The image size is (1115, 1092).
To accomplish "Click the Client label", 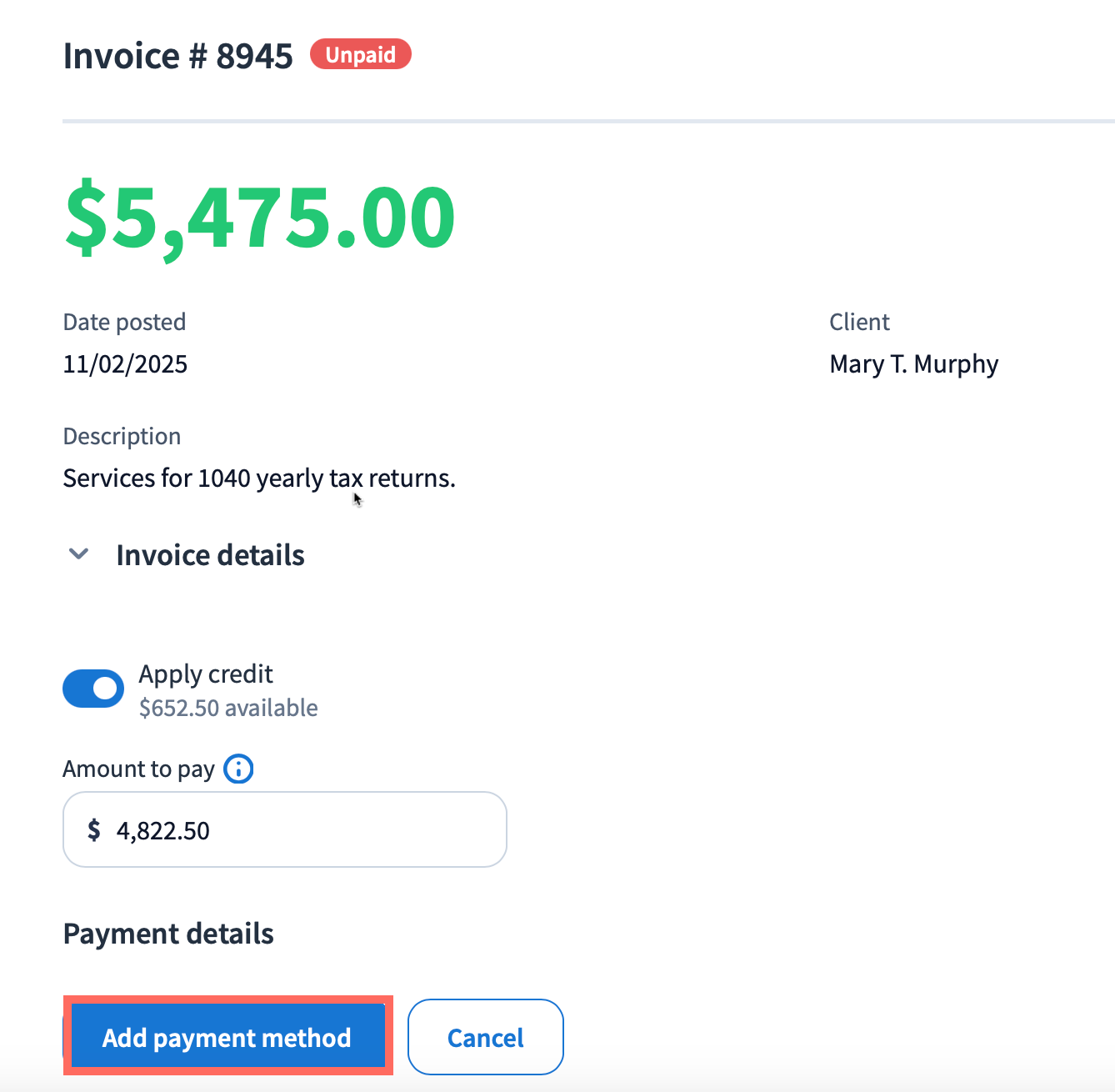I will (x=859, y=322).
